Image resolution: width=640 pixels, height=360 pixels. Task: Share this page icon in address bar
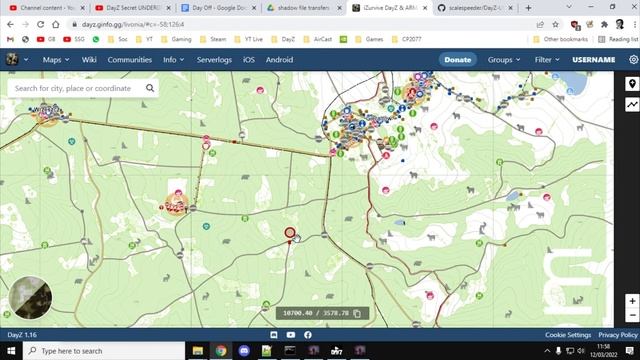click(x=540, y=24)
